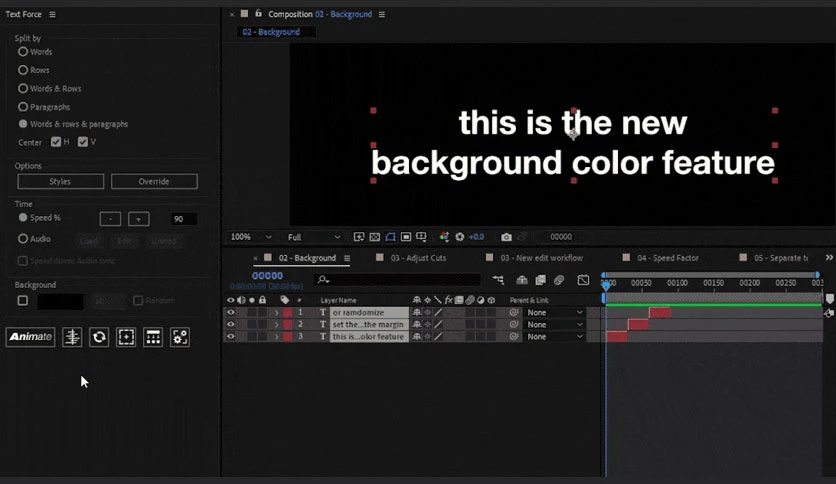The width and height of the screenshot is (836, 484).
Task: Click the show channel color icon
Action: point(444,237)
